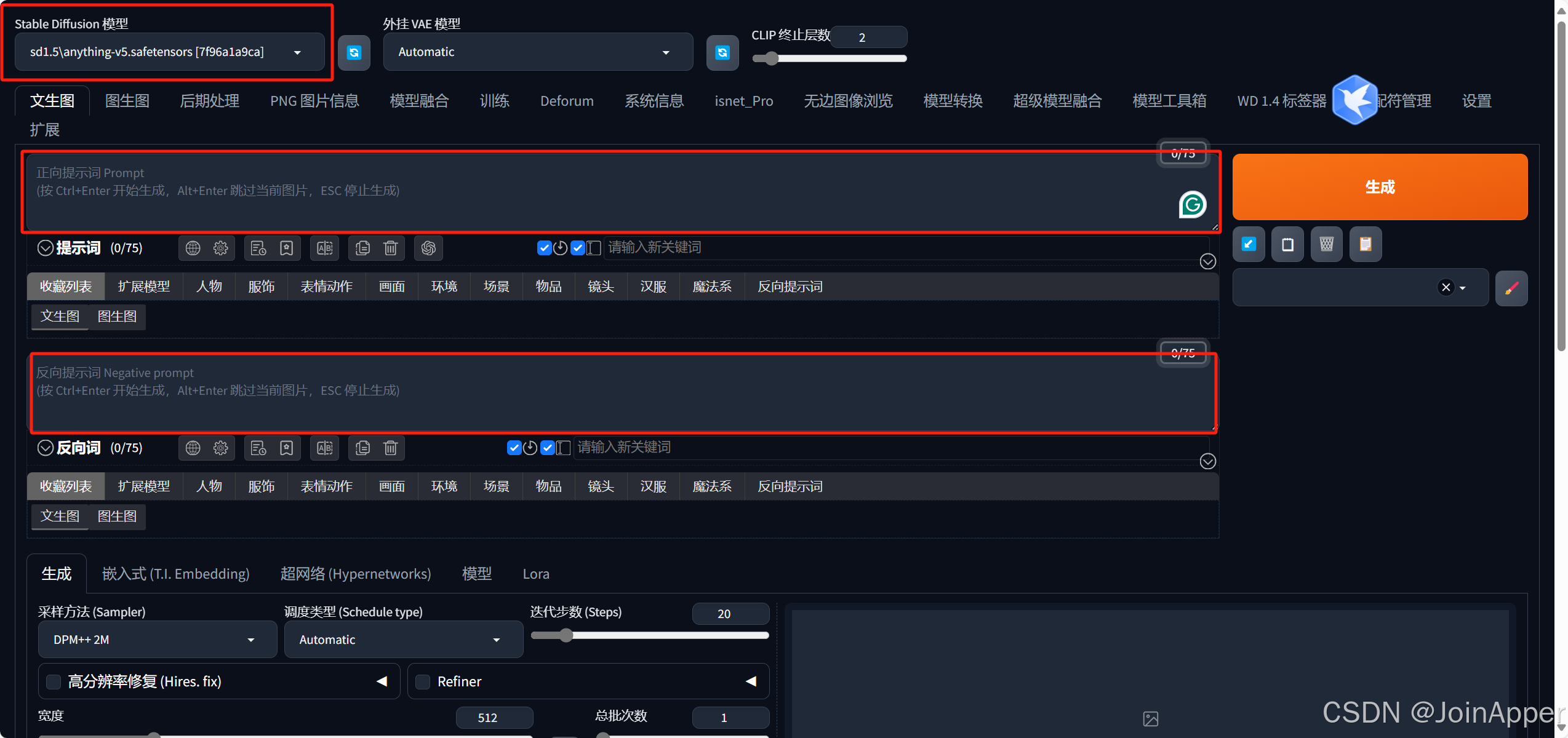Enable the Refiner checkbox
The width and height of the screenshot is (1568, 738).
pos(423,681)
